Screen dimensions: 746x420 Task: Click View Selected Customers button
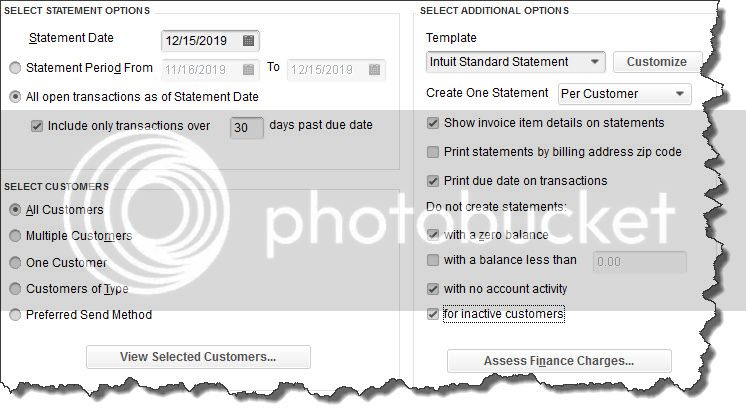click(198, 357)
